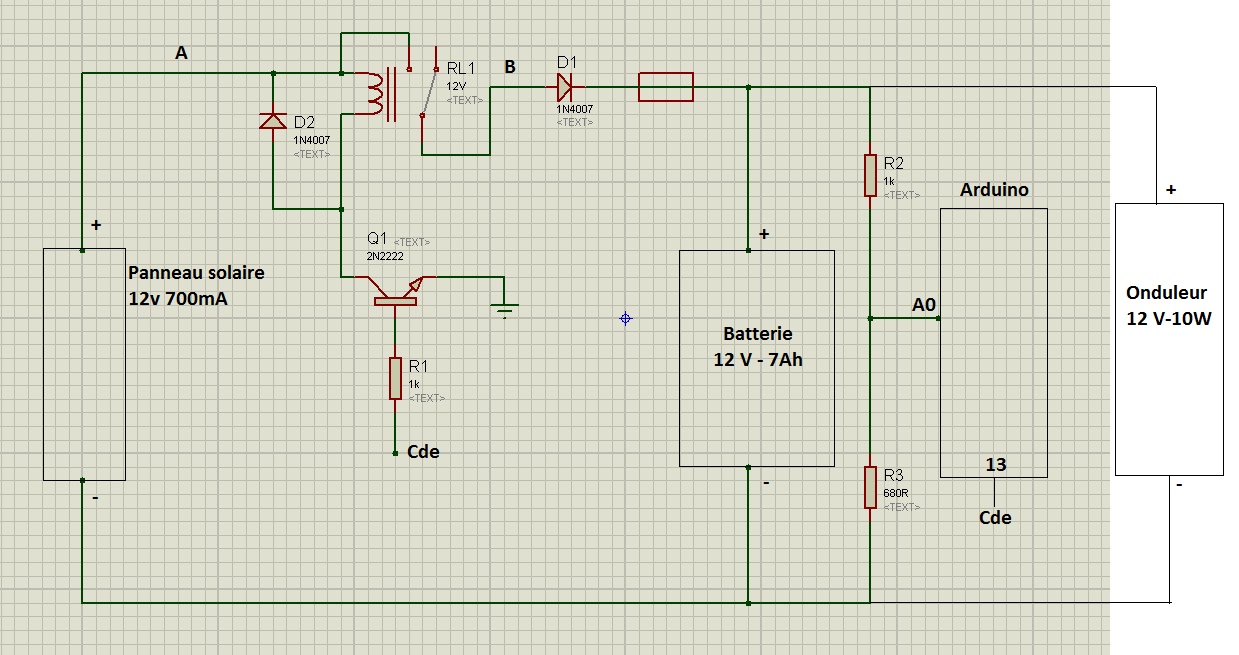
Task: Click the blue origin marker
Action: [x=626, y=318]
